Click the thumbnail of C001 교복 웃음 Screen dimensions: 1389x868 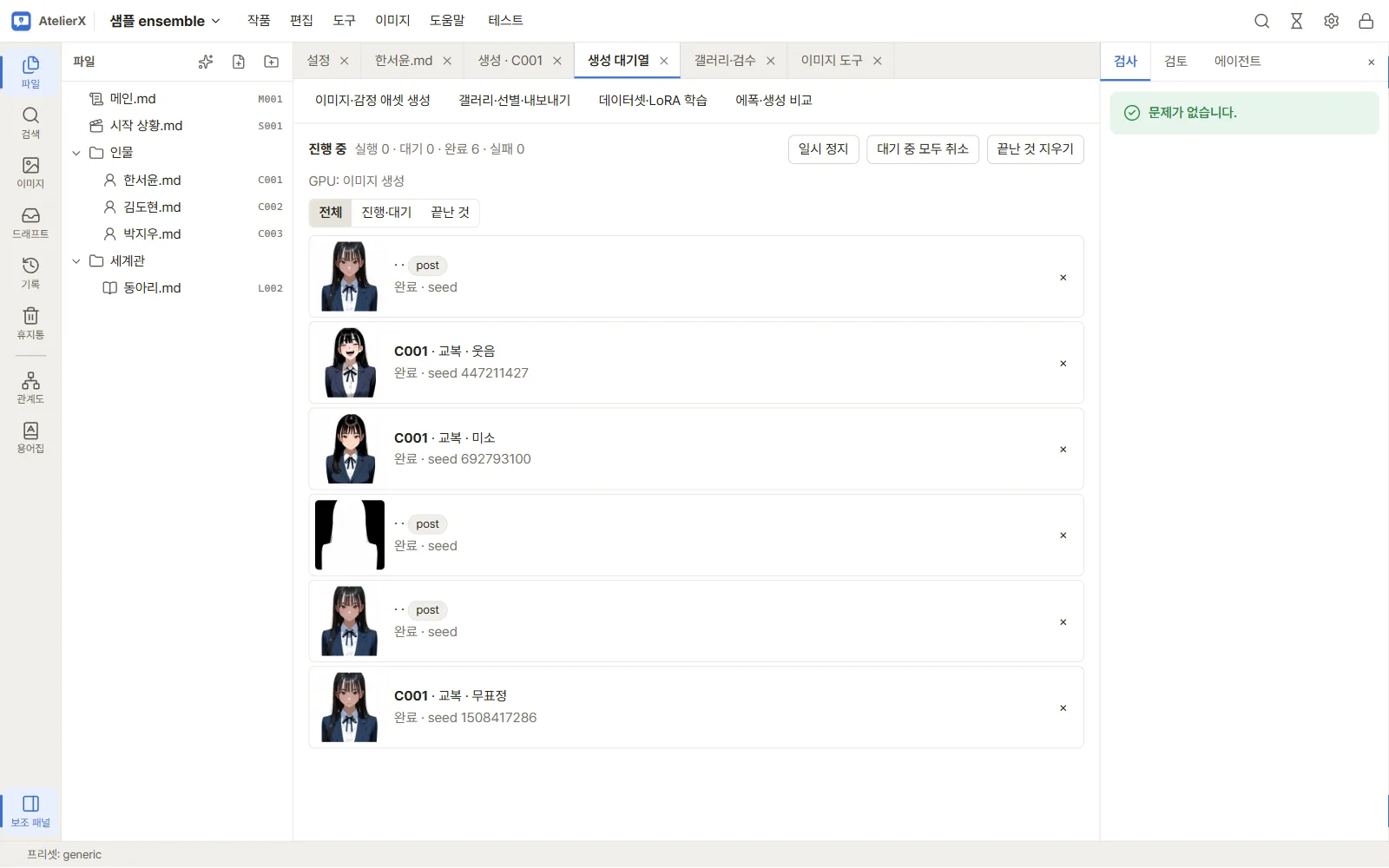[350, 363]
